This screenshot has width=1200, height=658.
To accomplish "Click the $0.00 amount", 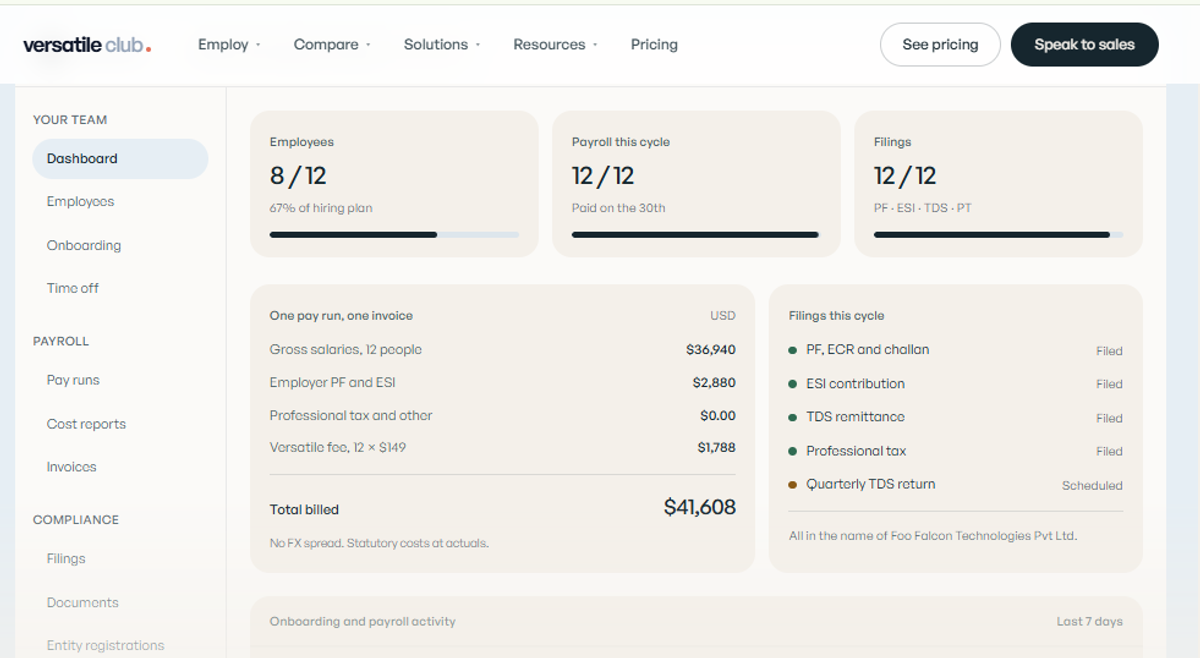I will [x=718, y=416].
